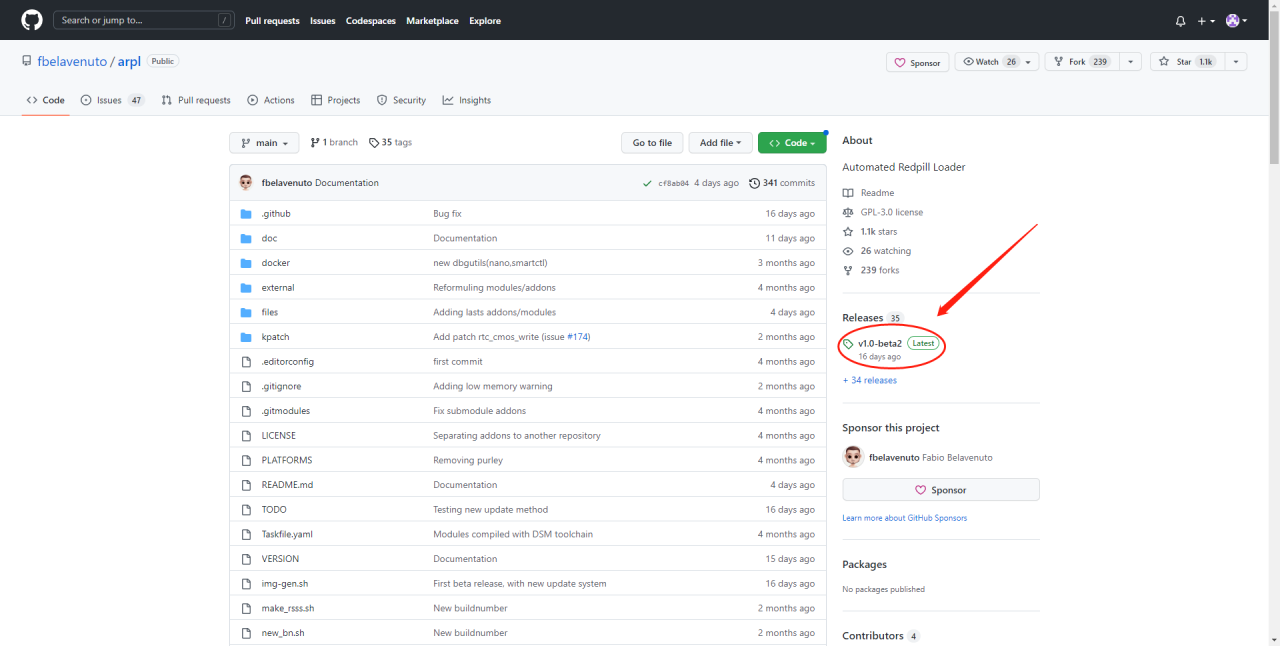Open the .github folder
1280x646 pixels.
pos(276,214)
